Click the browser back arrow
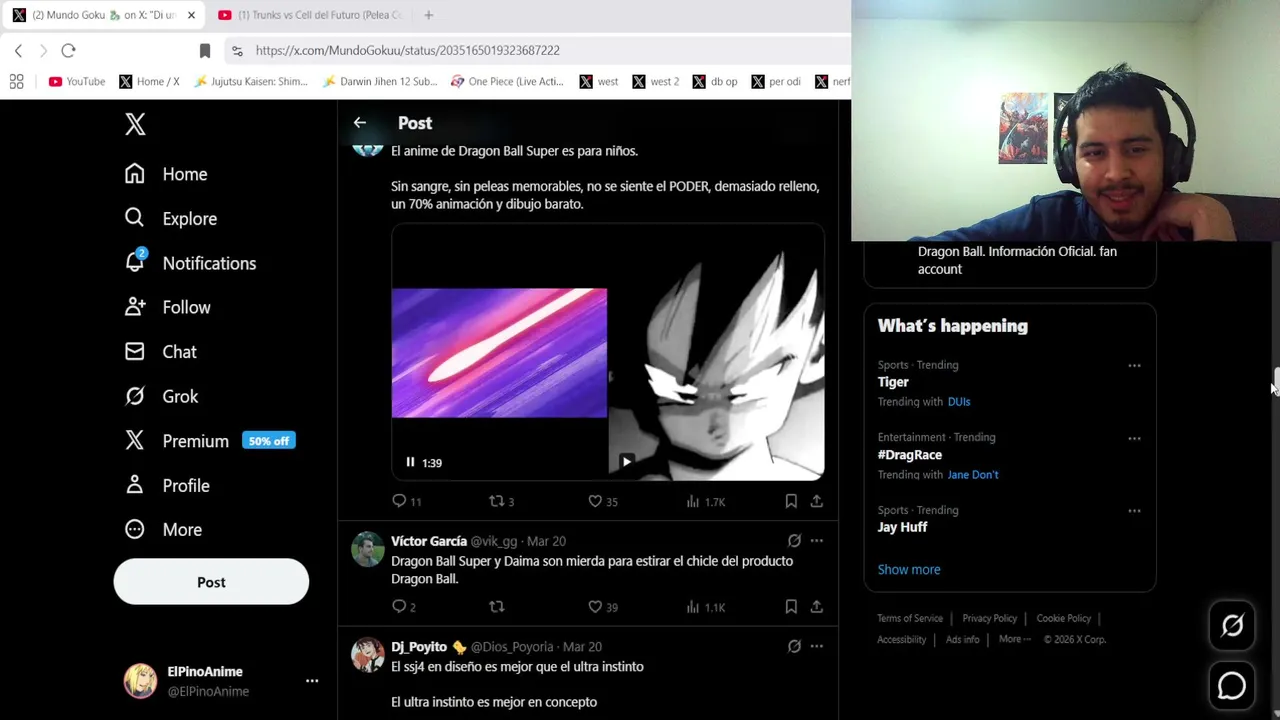The height and width of the screenshot is (720, 1280). (18, 50)
